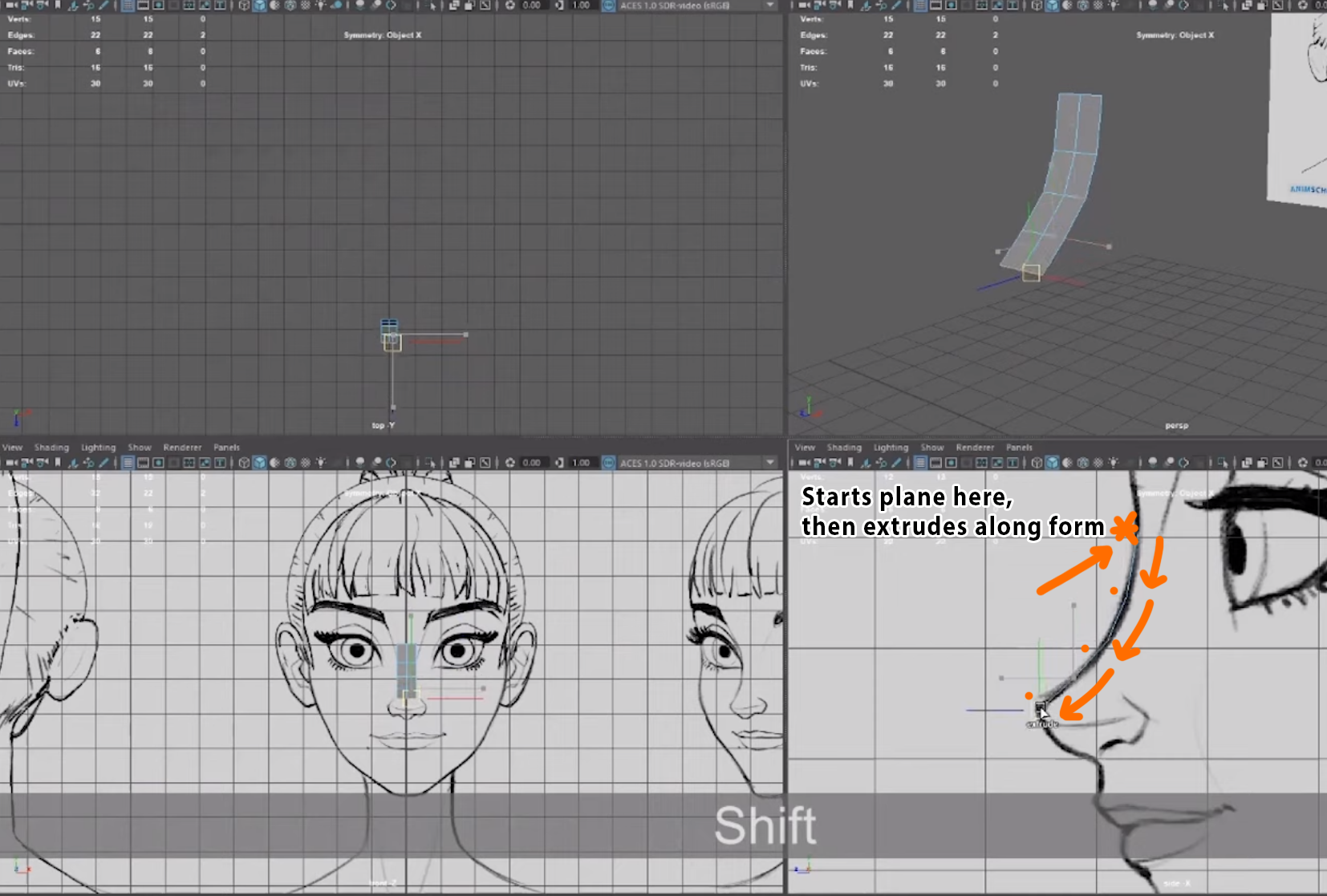Viewport: 1327px width, 896px height.
Task: Open the Renderer menu
Action: [183, 447]
